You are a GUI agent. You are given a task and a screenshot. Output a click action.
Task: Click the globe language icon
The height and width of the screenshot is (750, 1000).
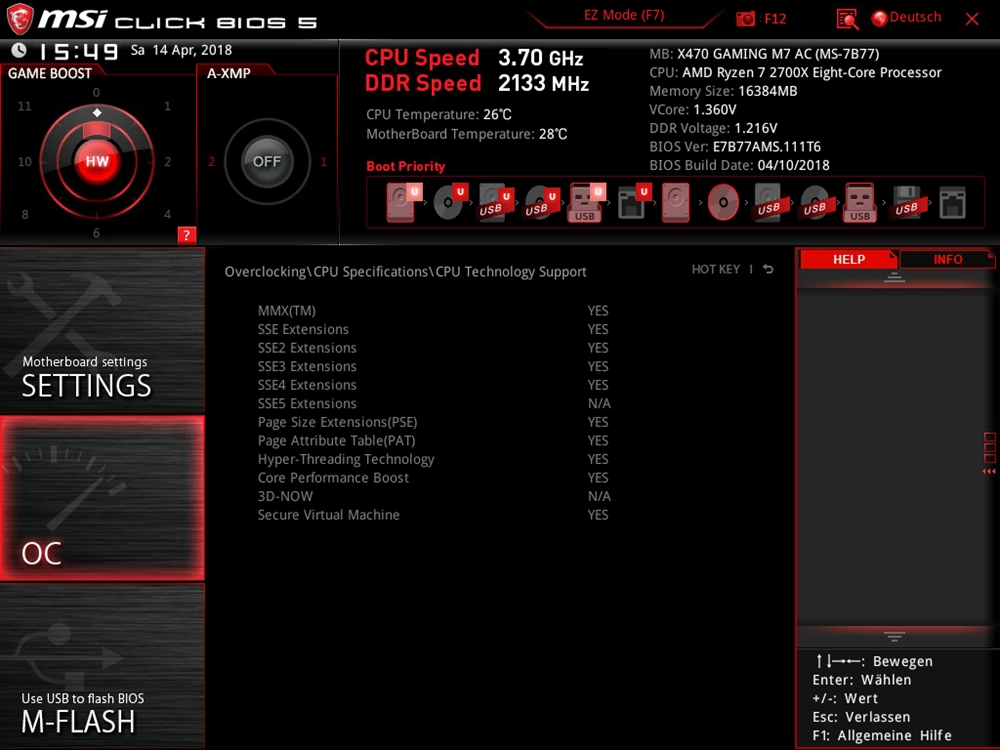click(879, 18)
